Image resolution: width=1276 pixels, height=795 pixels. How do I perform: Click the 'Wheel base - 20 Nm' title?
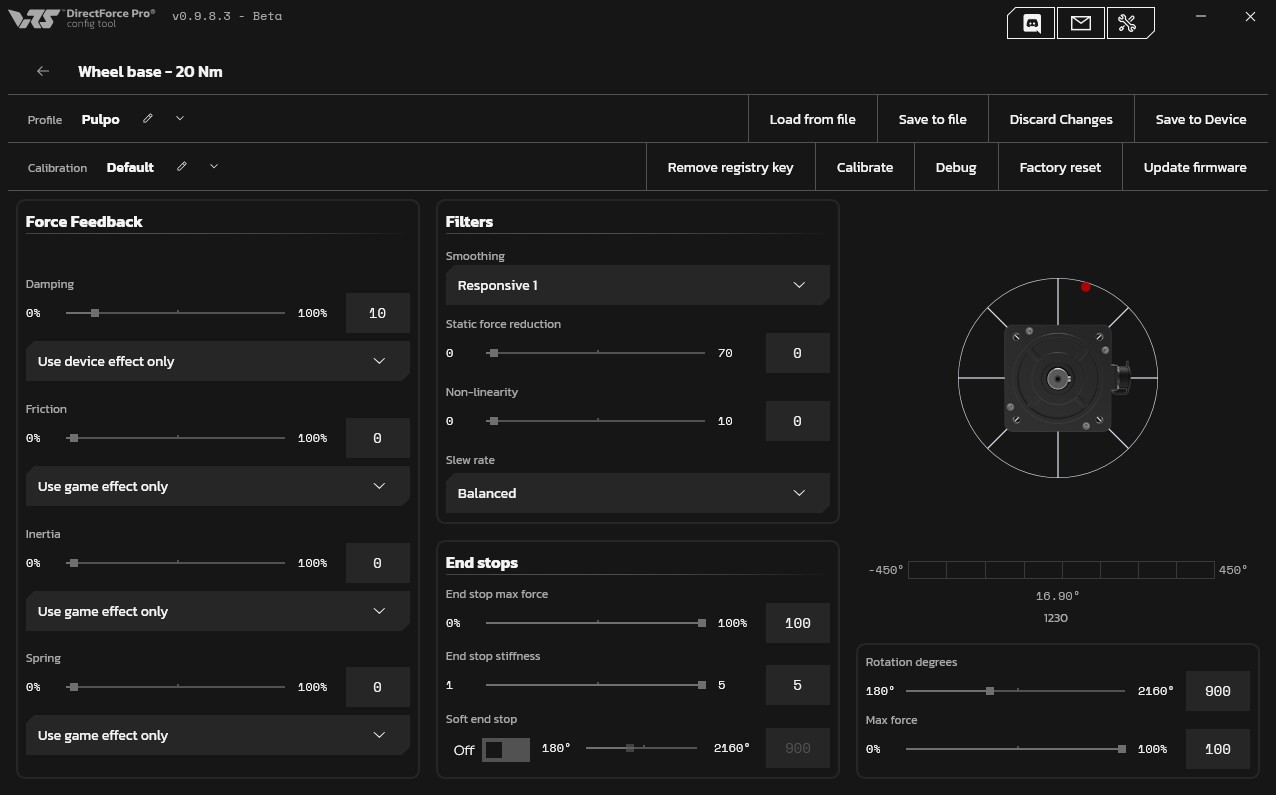(x=150, y=71)
